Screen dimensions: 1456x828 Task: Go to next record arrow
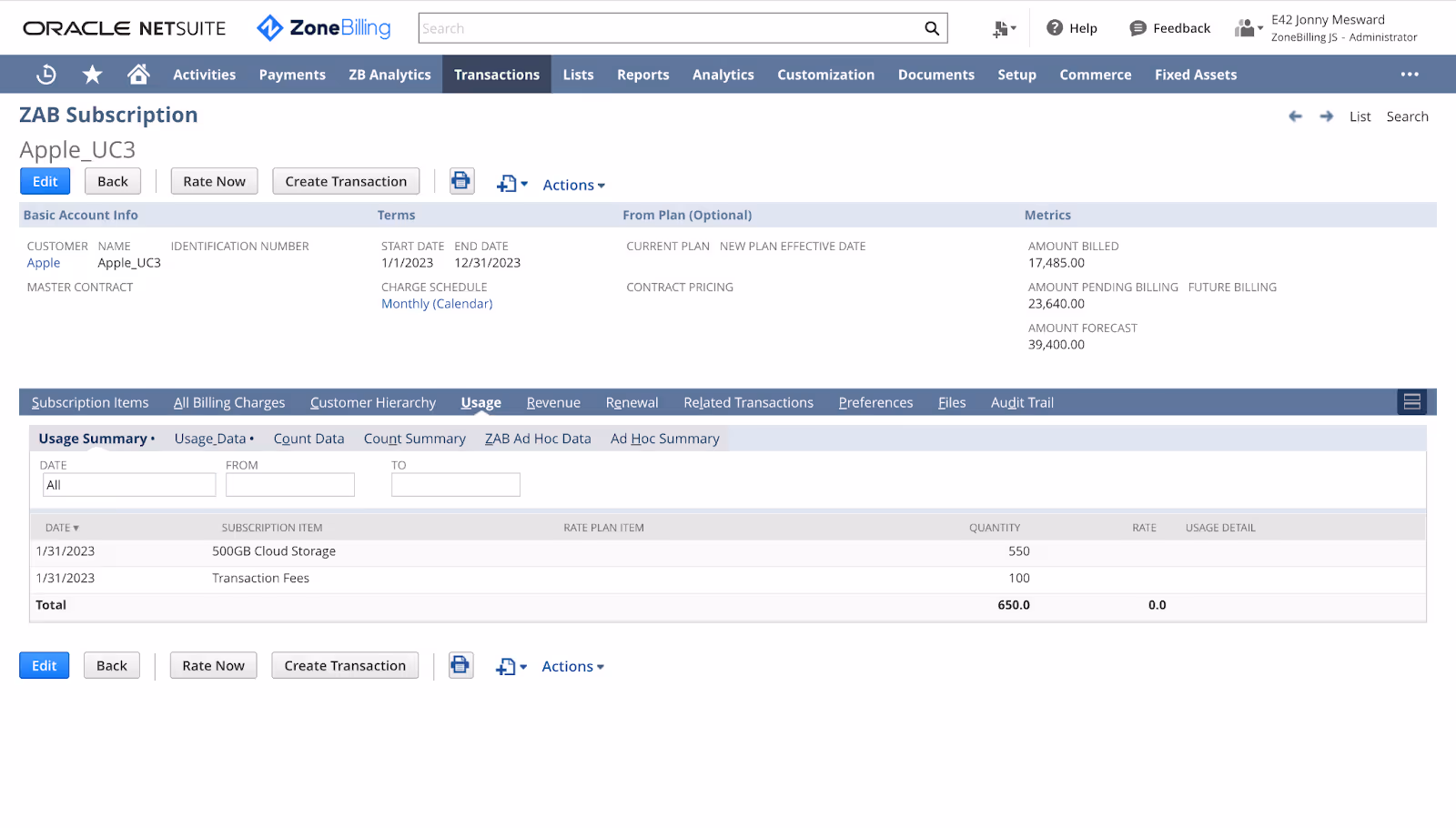(x=1327, y=116)
